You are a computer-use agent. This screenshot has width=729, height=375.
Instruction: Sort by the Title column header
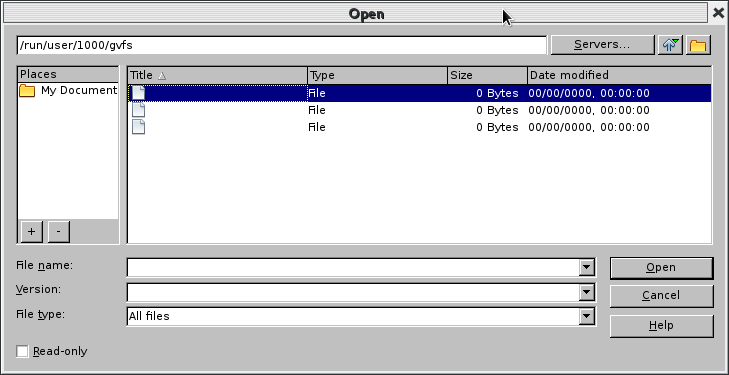point(218,75)
